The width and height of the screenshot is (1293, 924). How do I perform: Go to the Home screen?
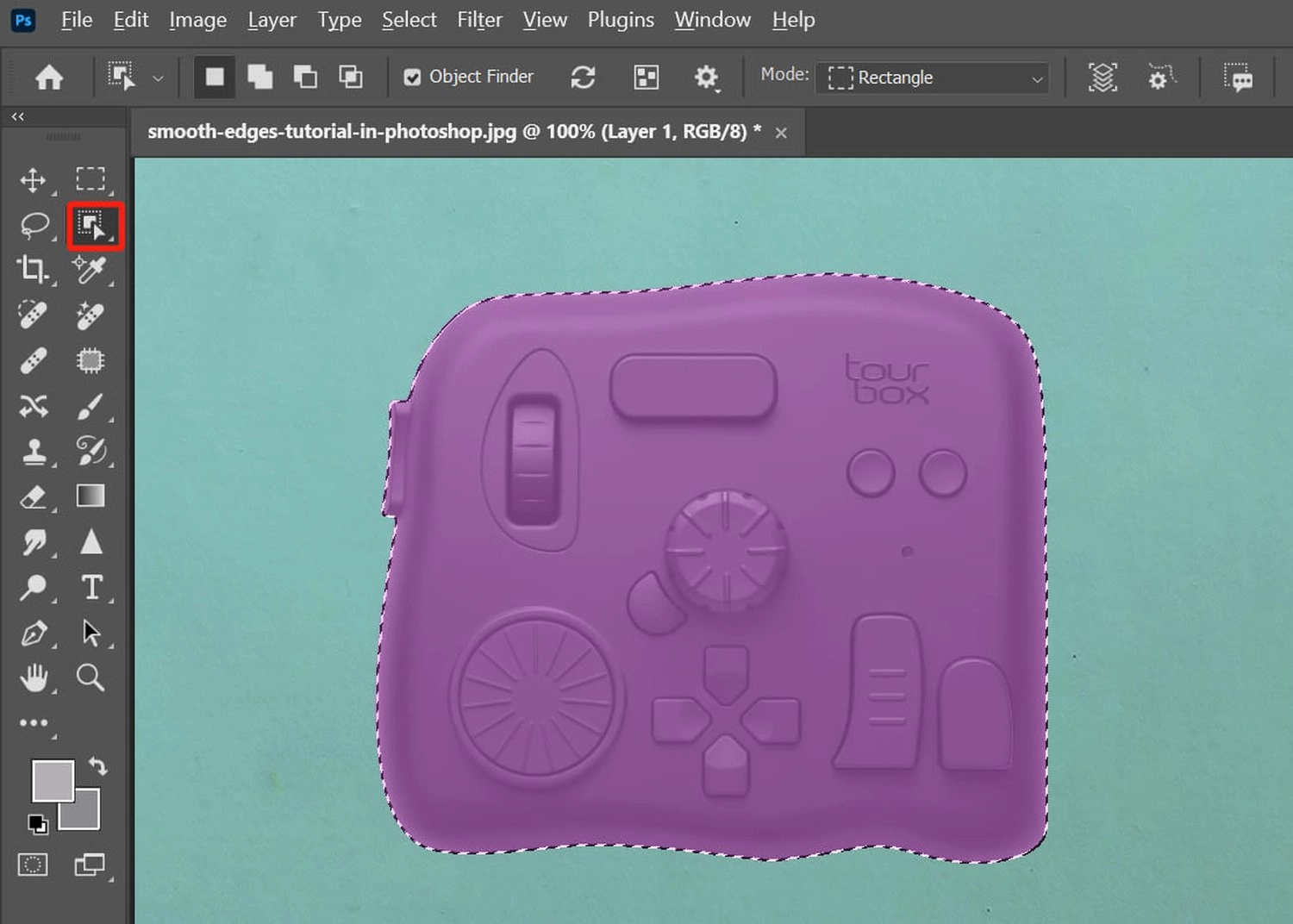pyautogui.click(x=49, y=78)
